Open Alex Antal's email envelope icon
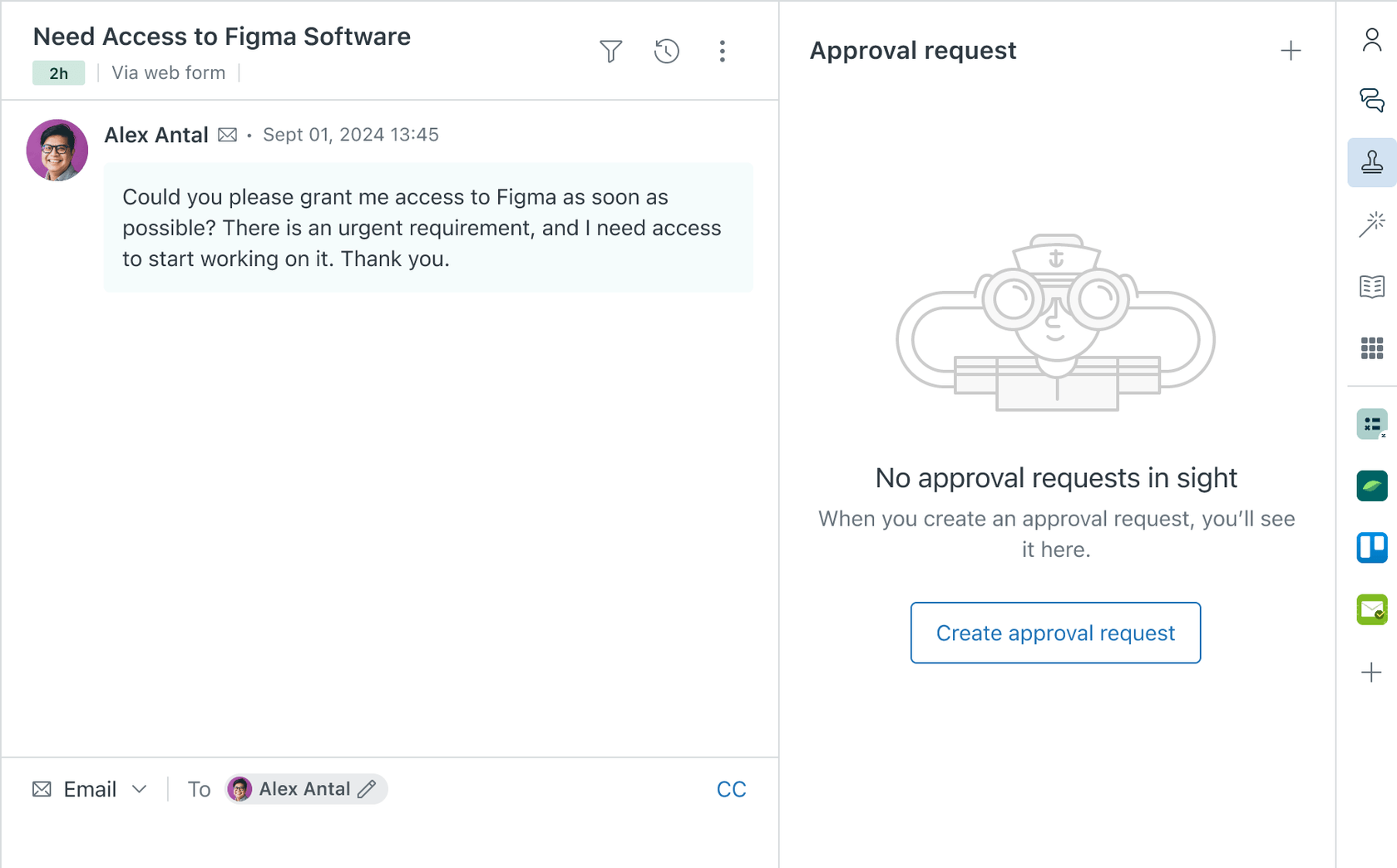The width and height of the screenshot is (1397, 868). pos(227,134)
